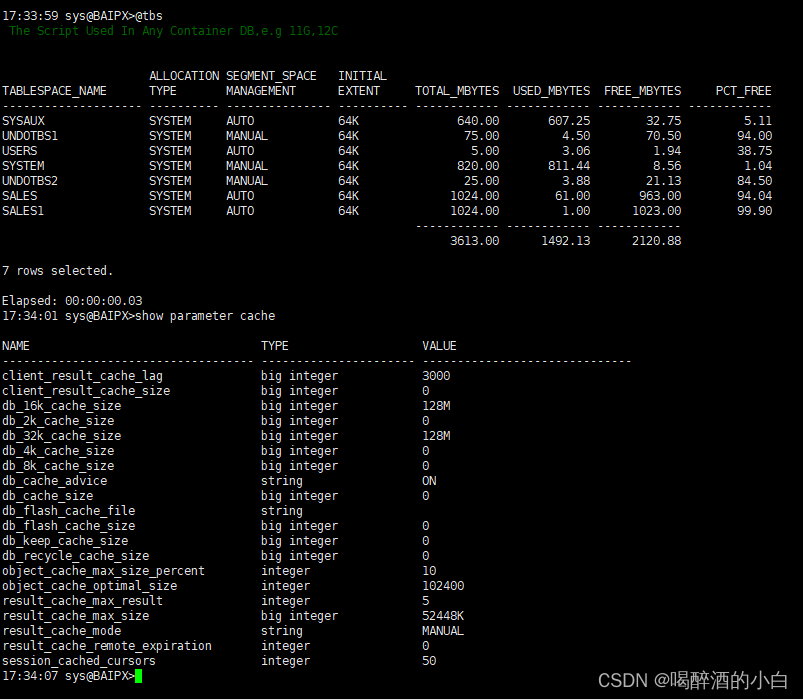Select parameter object_cache_optimal_size

(90, 586)
